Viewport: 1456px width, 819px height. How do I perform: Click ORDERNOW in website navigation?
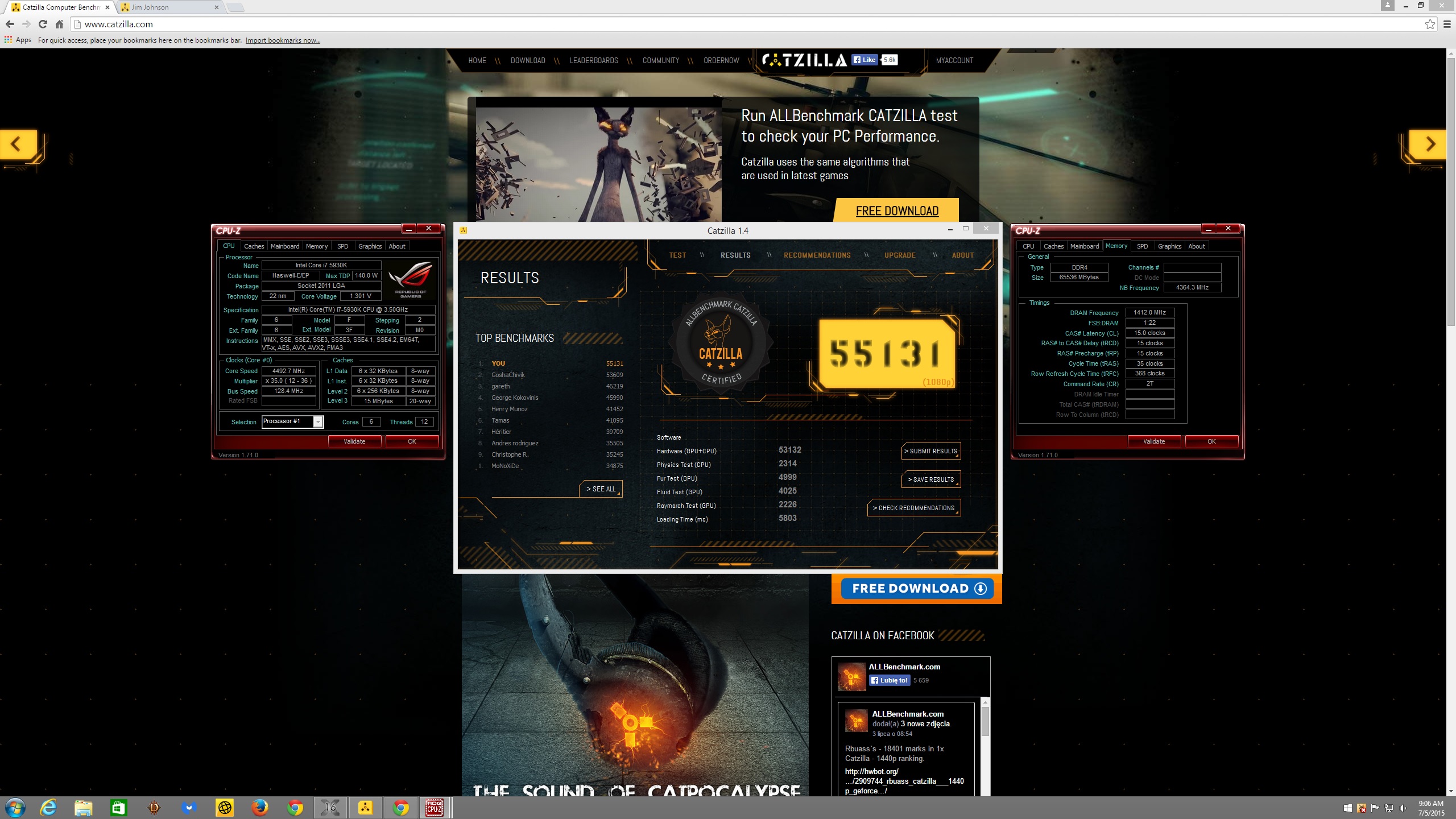(x=721, y=60)
